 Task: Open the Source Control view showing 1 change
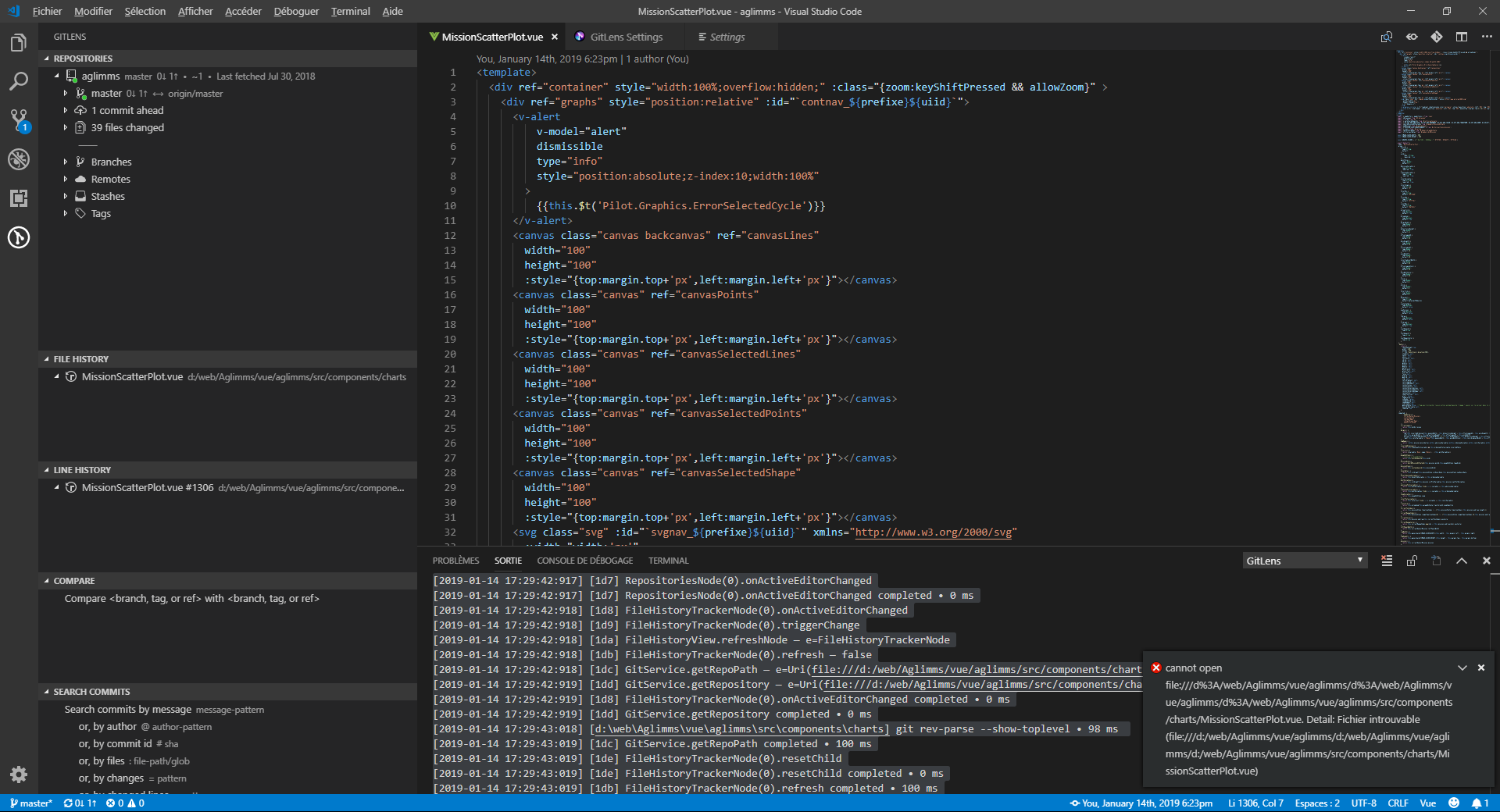[19, 120]
